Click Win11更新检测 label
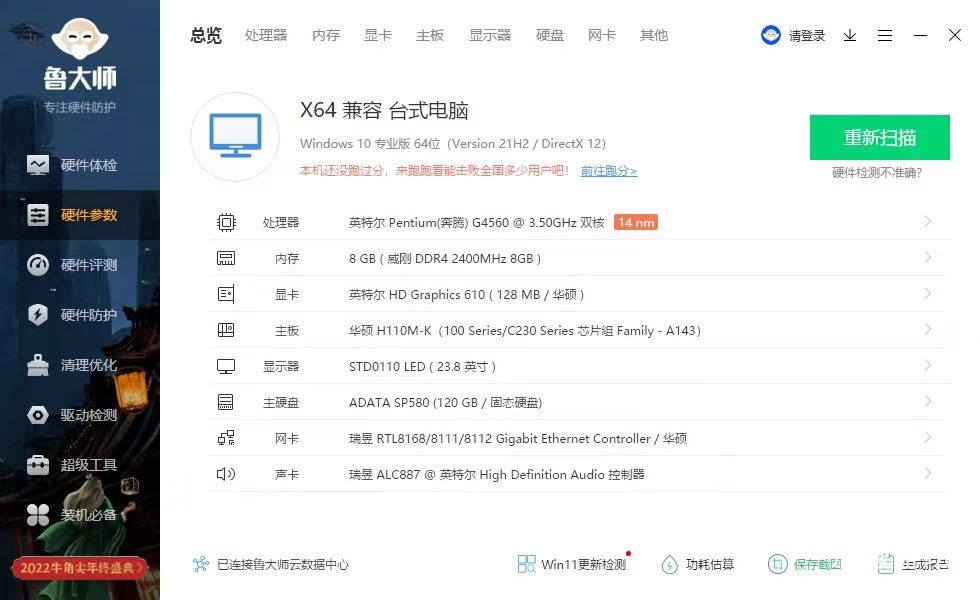The height and width of the screenshot is (600, 980). pyautogui.click(x=584, y=564)
